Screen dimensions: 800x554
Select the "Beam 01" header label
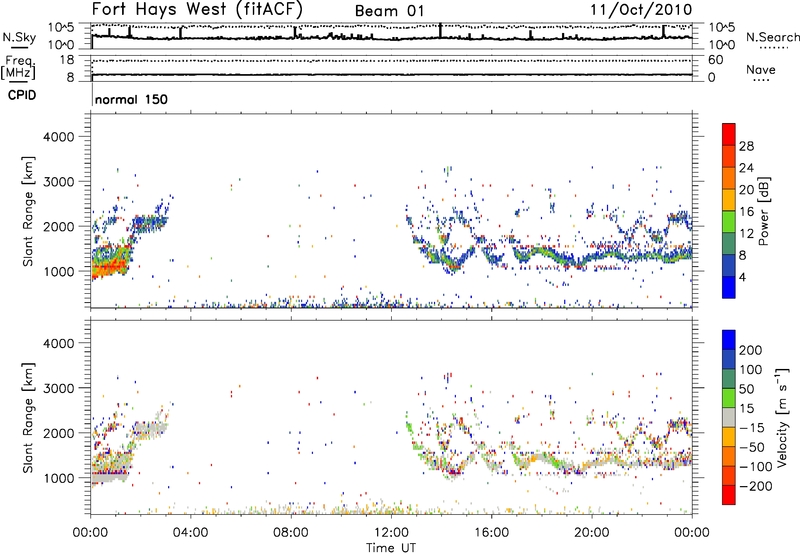pos(389,11)
